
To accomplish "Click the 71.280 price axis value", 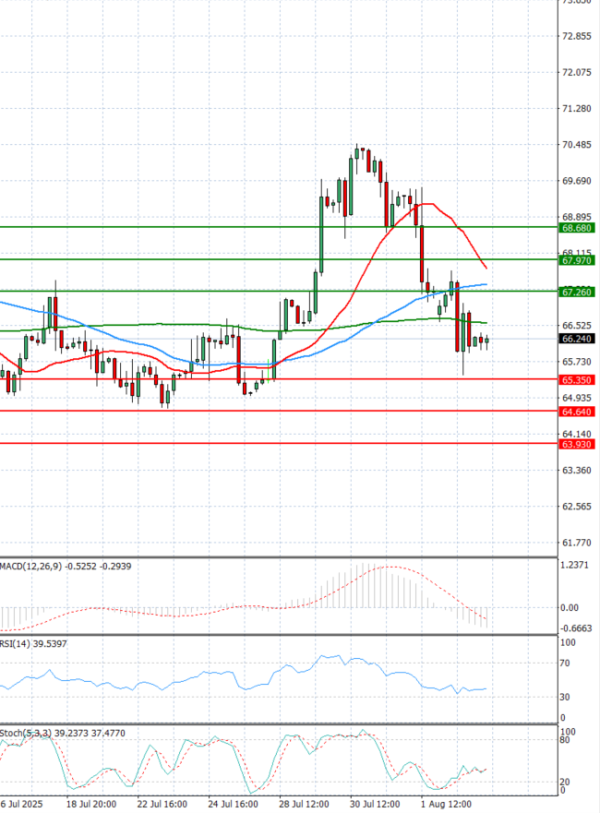I will click(x=577, y=108).
